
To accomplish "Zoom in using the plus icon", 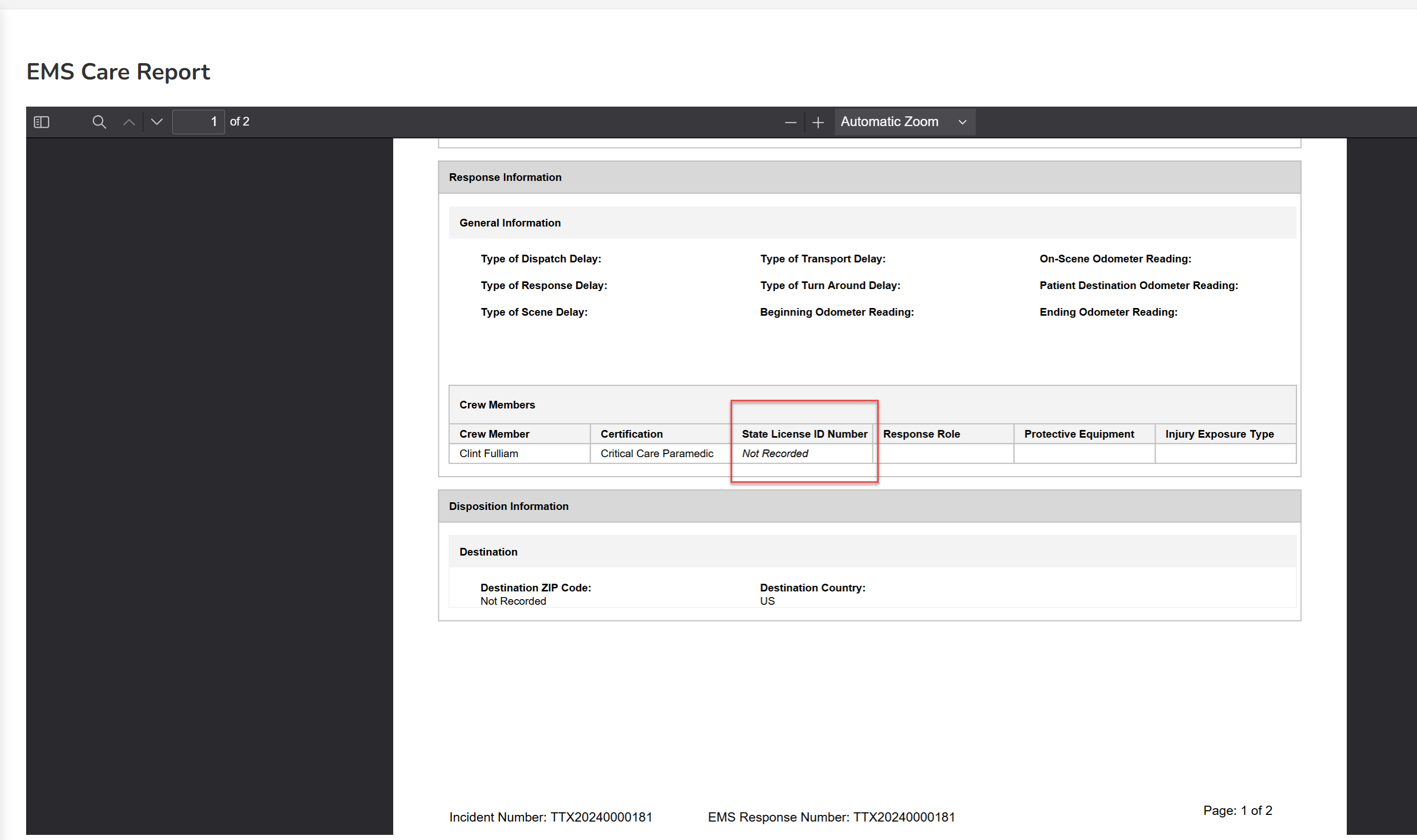I will pyautogui.click(x=818, y=122).
